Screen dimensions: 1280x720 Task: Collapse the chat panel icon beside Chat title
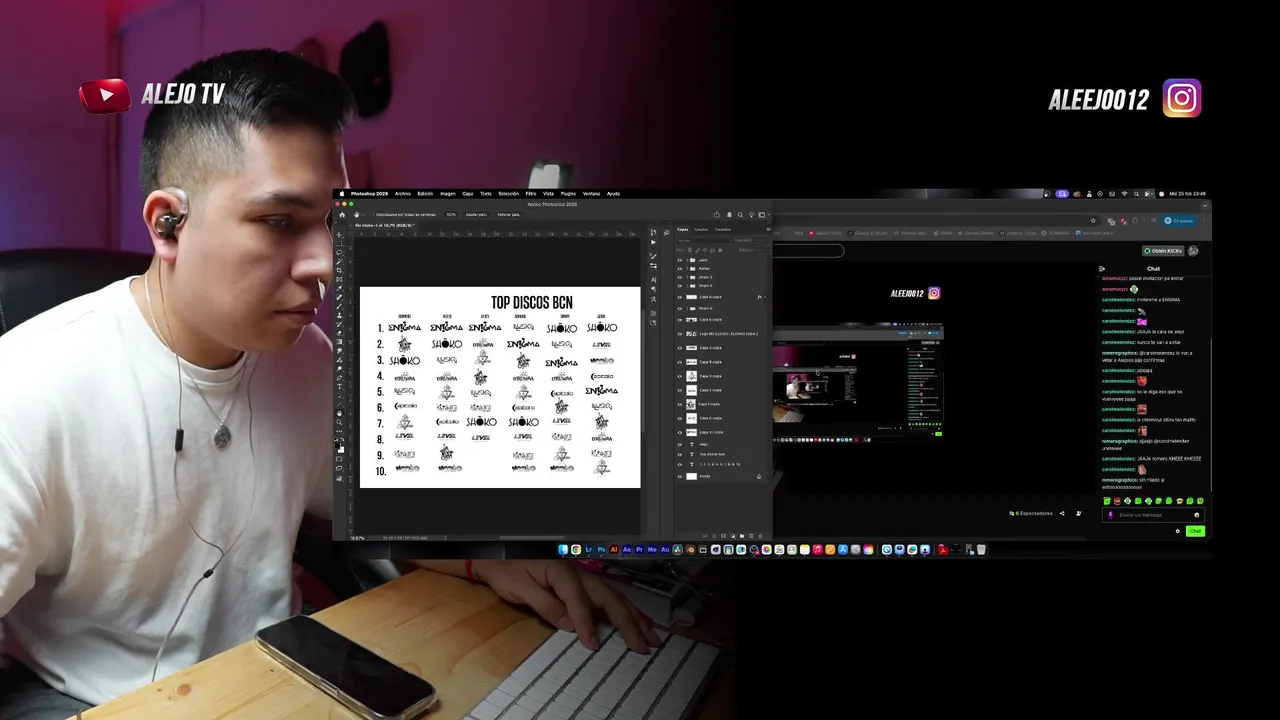click(x=1102, y=269)
